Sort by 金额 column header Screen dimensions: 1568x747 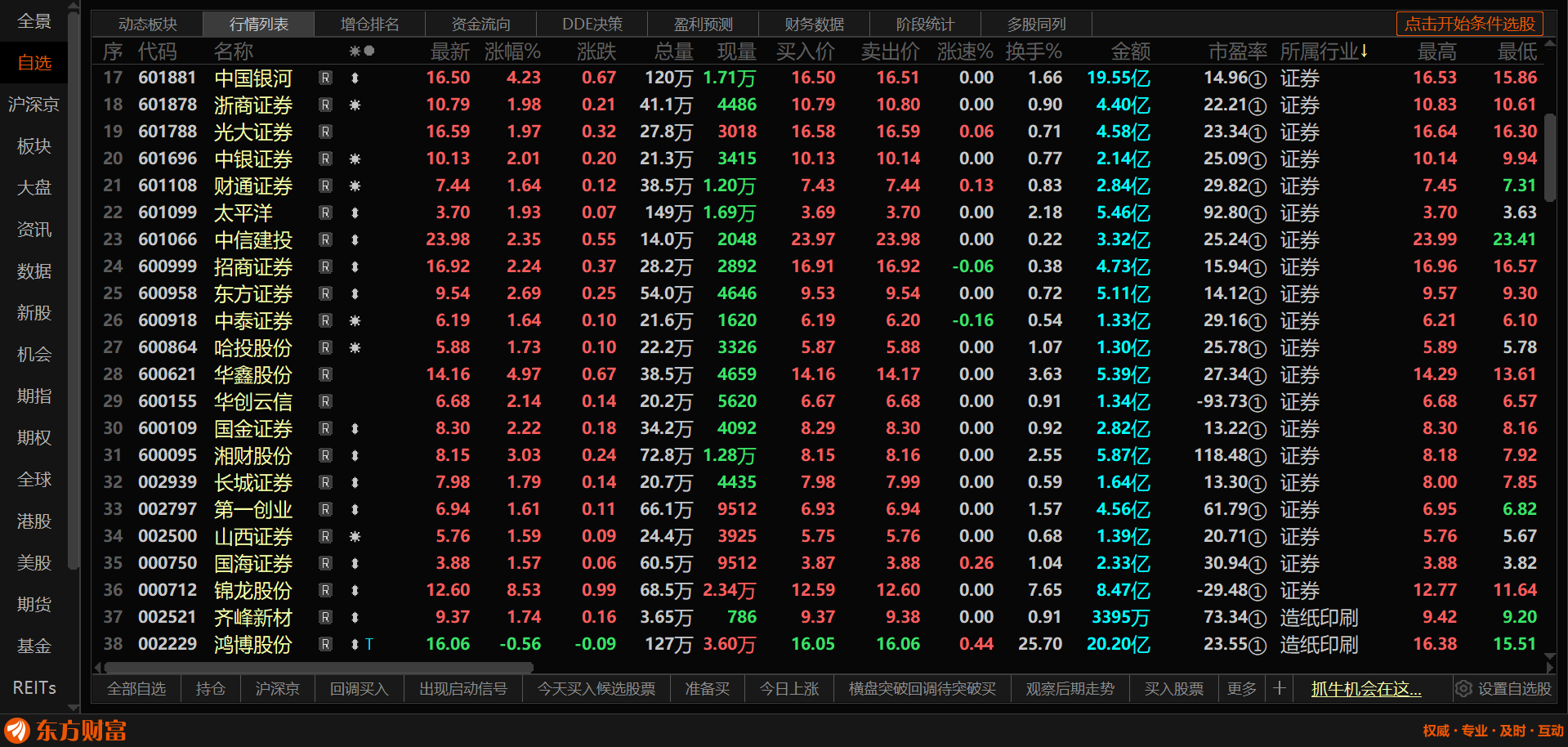1131,51
